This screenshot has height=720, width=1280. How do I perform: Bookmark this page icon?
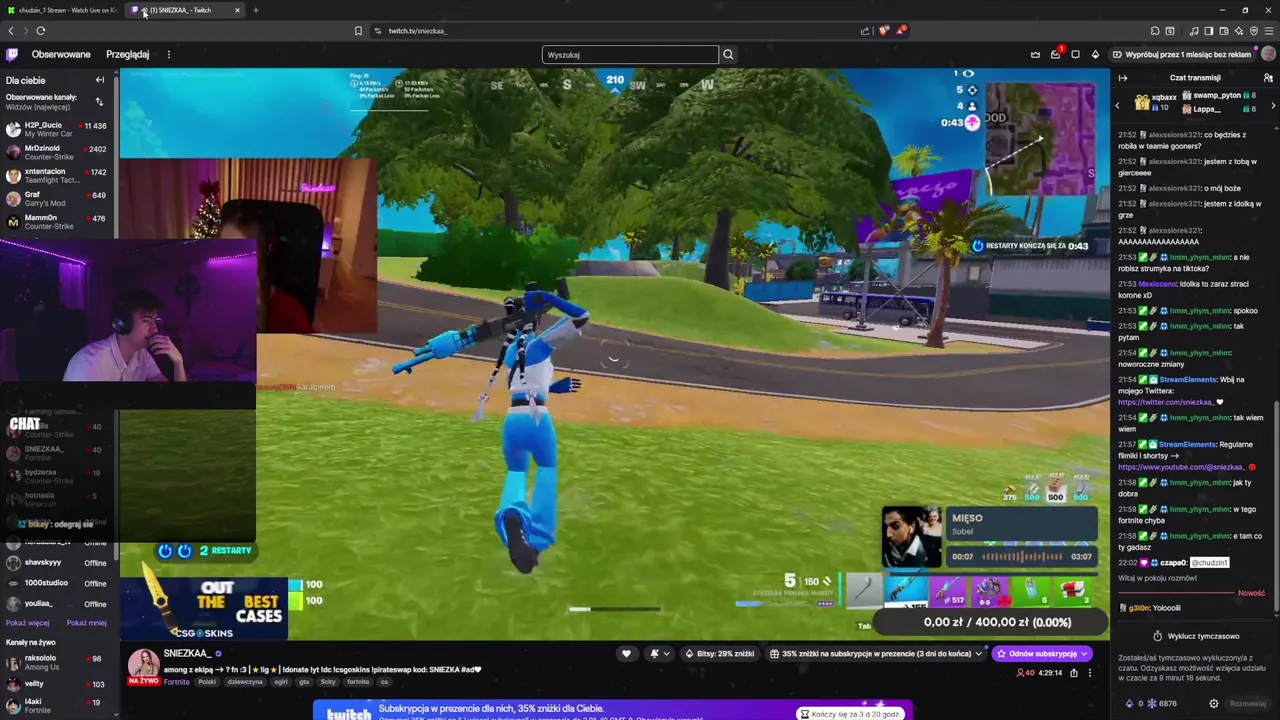358,31
